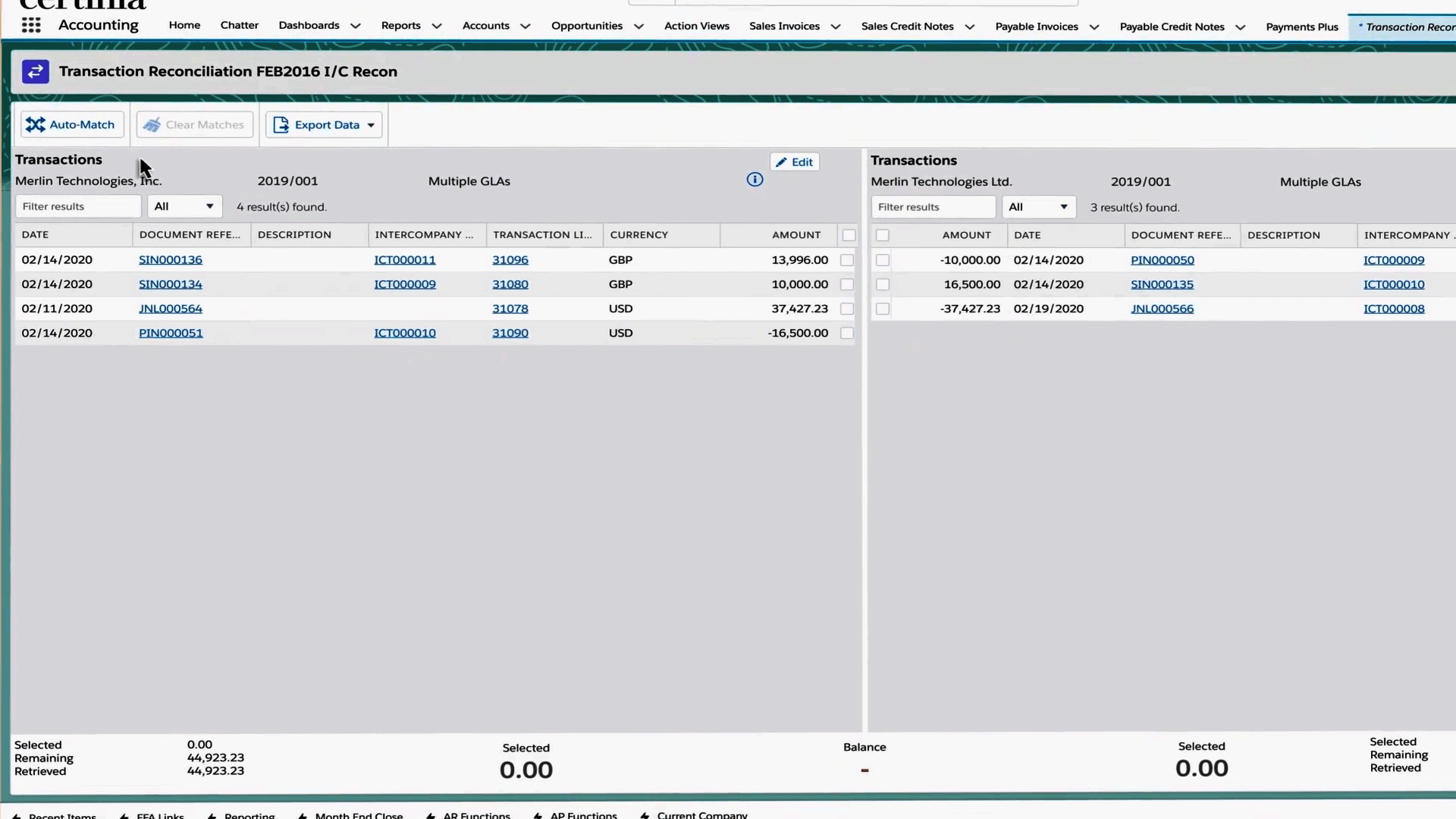Open intercompany link ICT000008
This screenshot has width=1456, height=819.
tap(1393, 309)
